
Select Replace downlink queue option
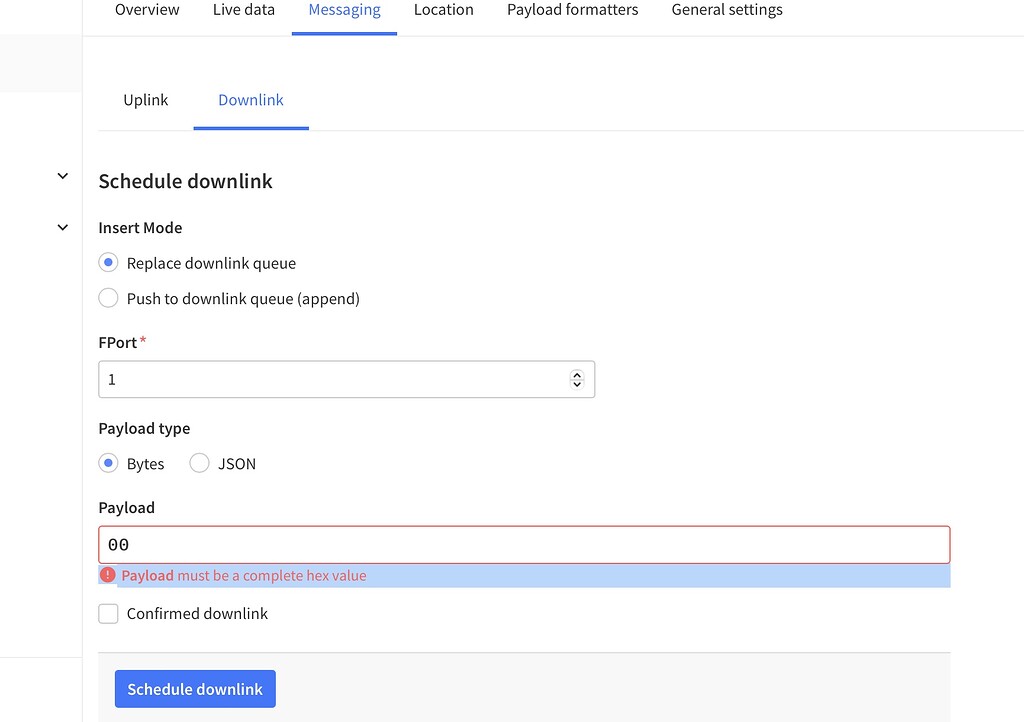click(109, 263)
